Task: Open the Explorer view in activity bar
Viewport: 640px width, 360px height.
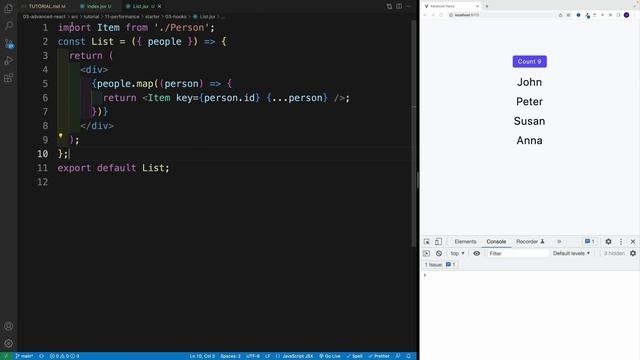Action: [x=9, y=8]
